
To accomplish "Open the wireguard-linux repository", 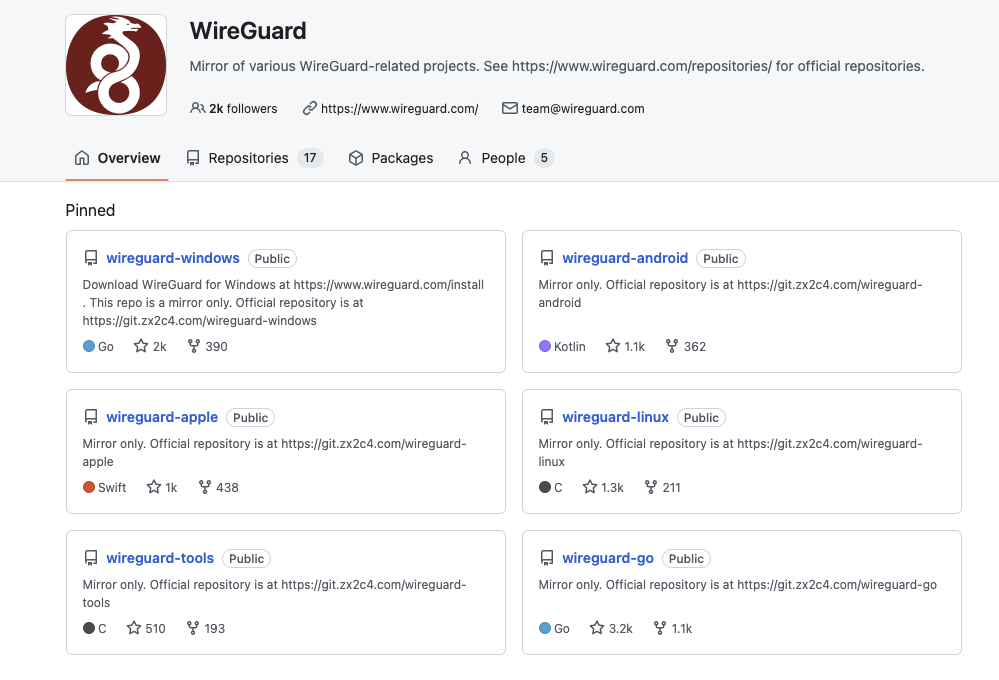I will coord(615,417).
